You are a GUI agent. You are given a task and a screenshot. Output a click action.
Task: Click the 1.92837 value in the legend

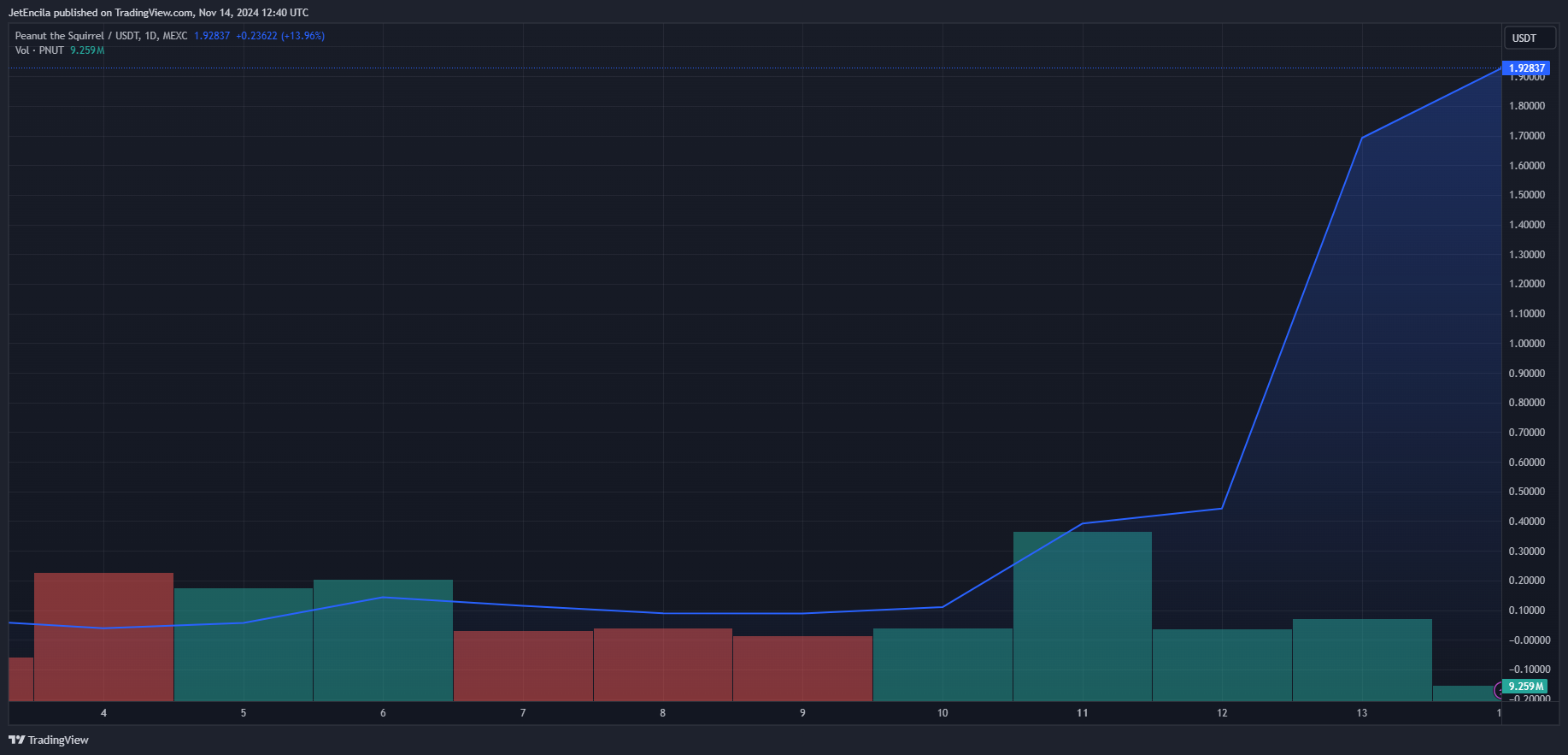(212, 36)
